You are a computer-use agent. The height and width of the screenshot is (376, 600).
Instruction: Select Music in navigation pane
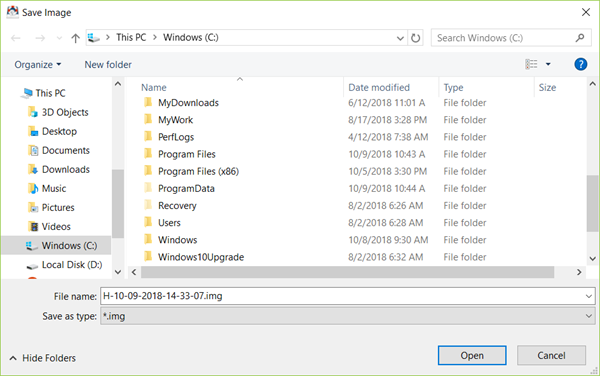[x=54, y=189]
